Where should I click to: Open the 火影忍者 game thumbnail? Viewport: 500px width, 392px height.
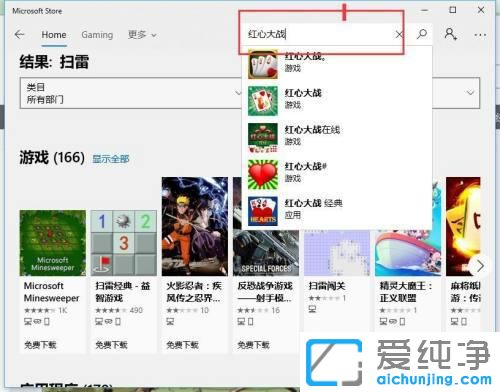coord(195,226)
